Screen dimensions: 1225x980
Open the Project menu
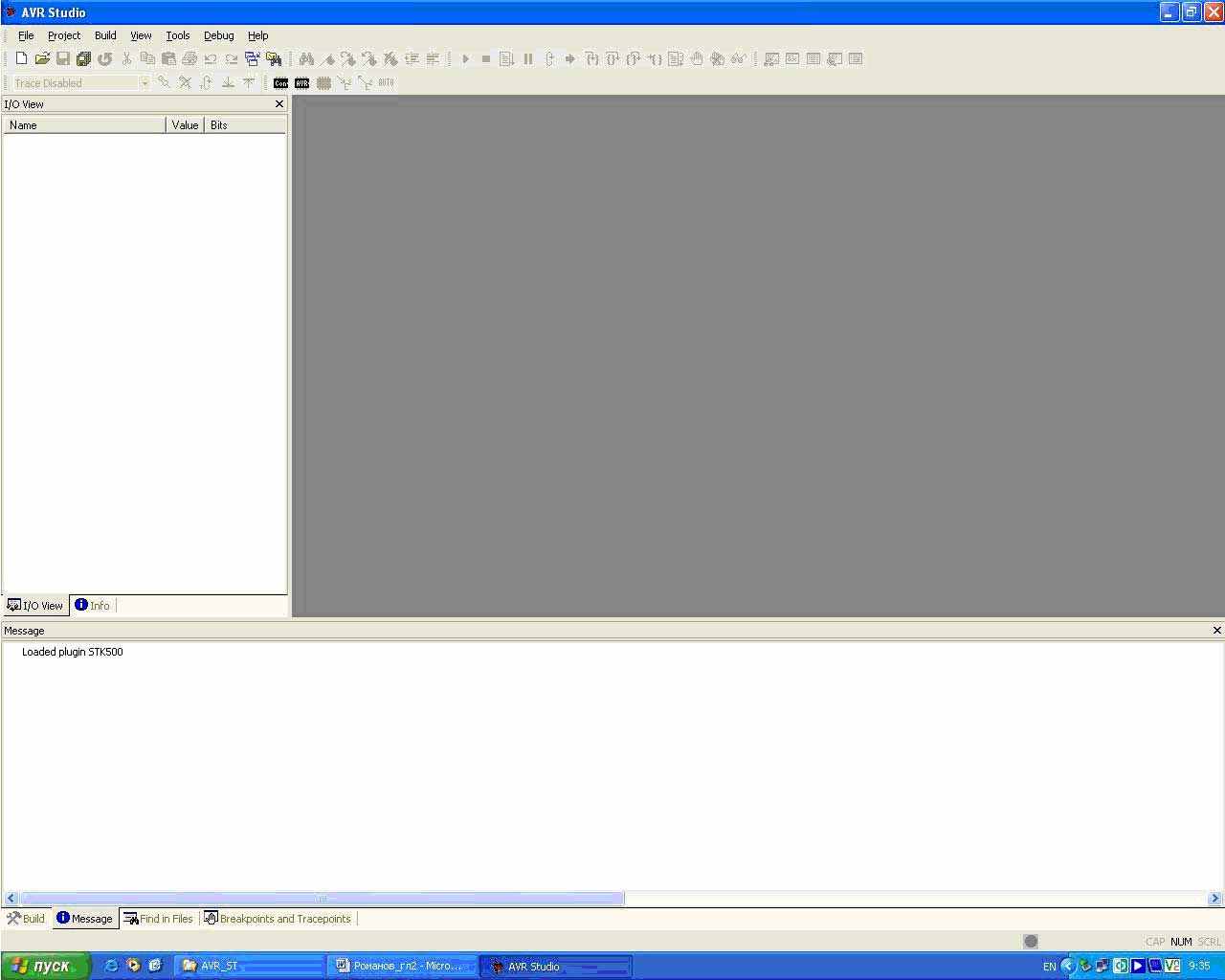click(64, 35)
